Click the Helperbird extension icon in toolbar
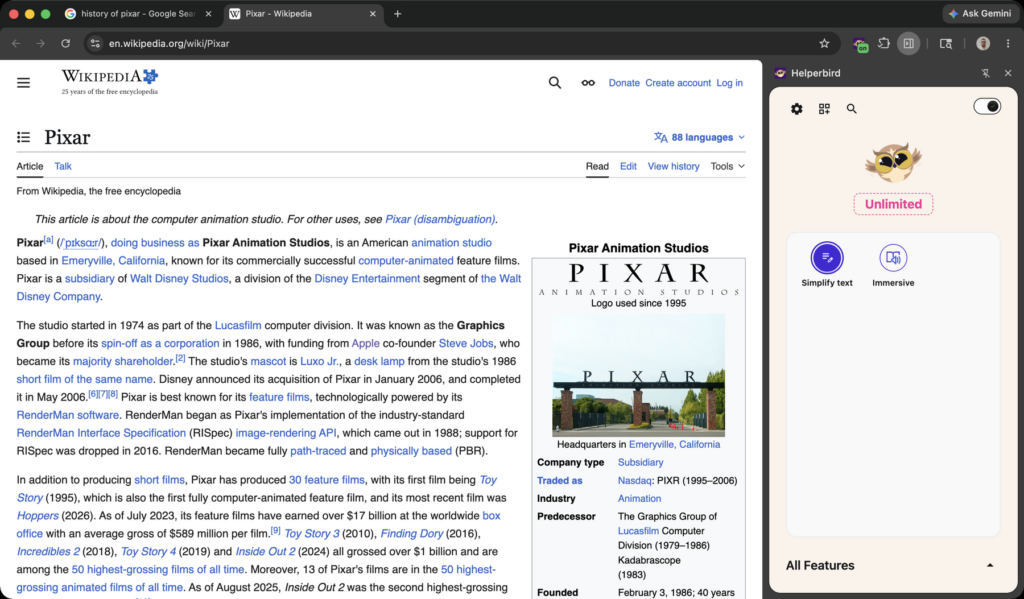This screenshot has height=599, width=1024. (860, 44)
